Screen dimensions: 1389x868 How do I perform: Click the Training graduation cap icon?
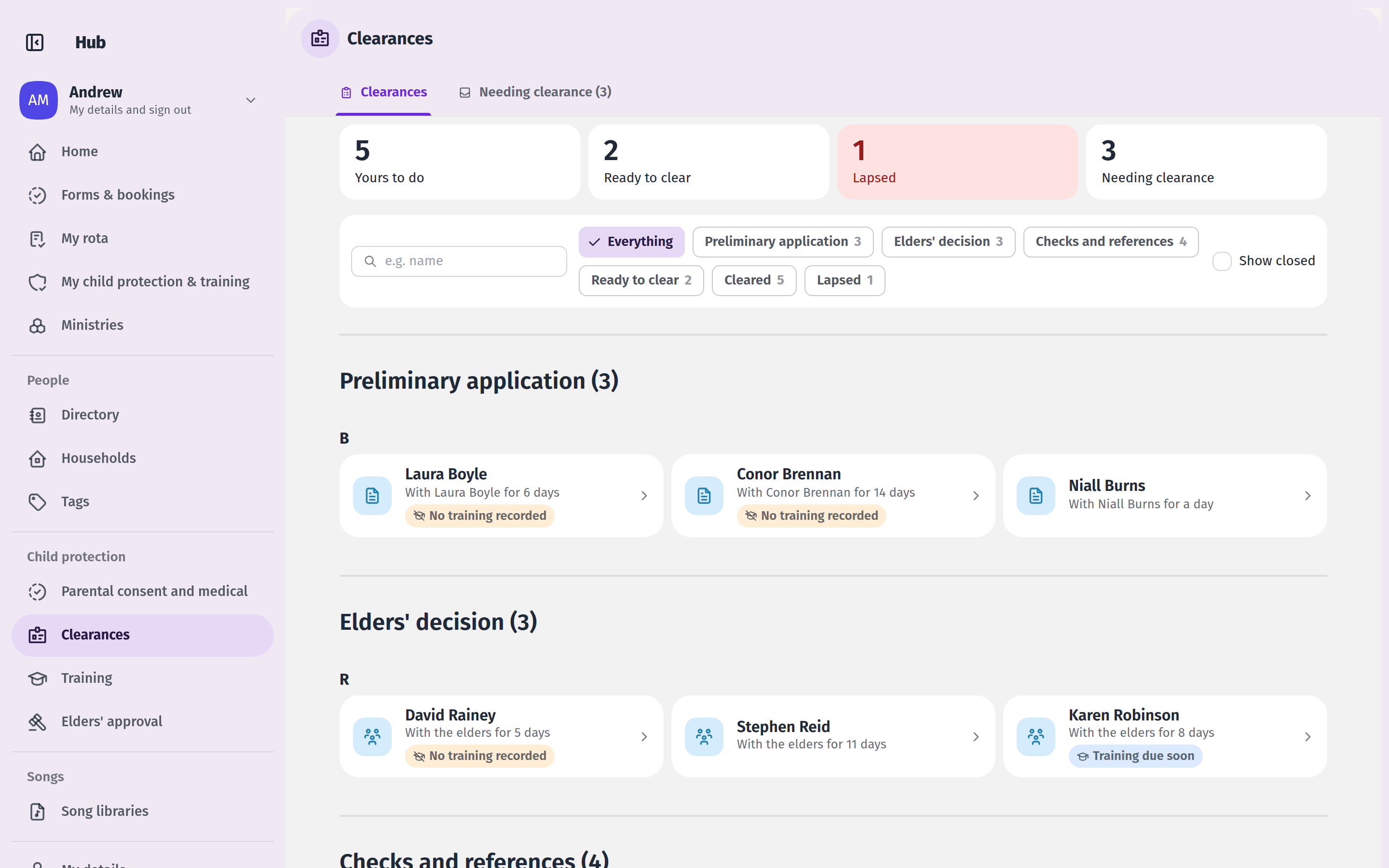click(37, 678)
